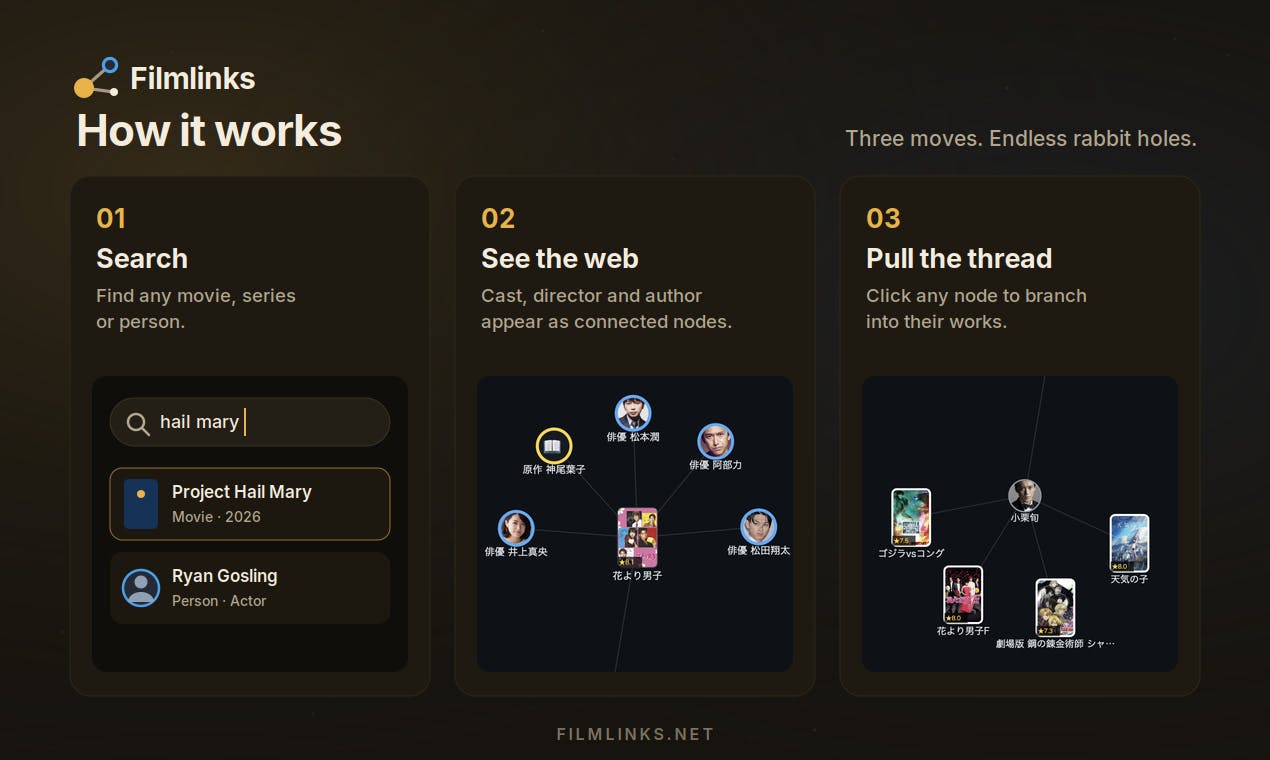Click the ★7.5 rating on ゴジラvsコング poster
Viewport: 1270px width, 760px height.
[x=902, y=541]
